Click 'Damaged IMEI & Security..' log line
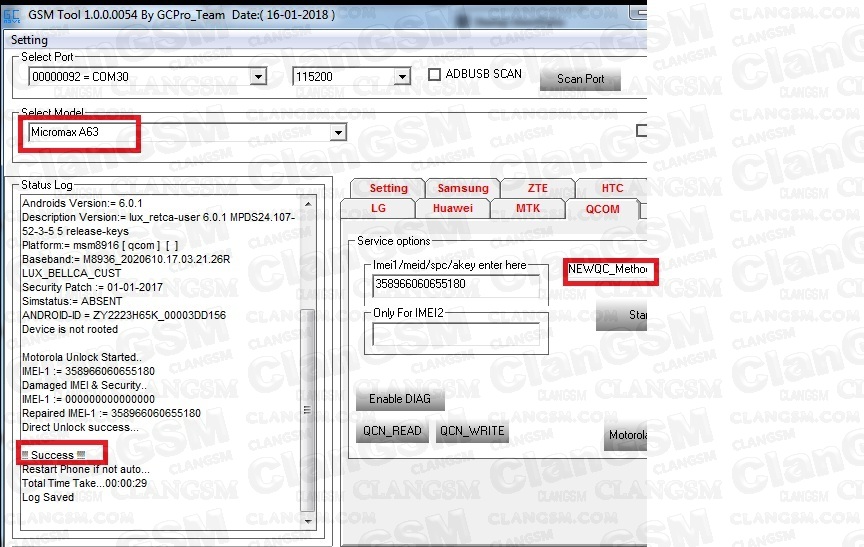 coord(84,385)
